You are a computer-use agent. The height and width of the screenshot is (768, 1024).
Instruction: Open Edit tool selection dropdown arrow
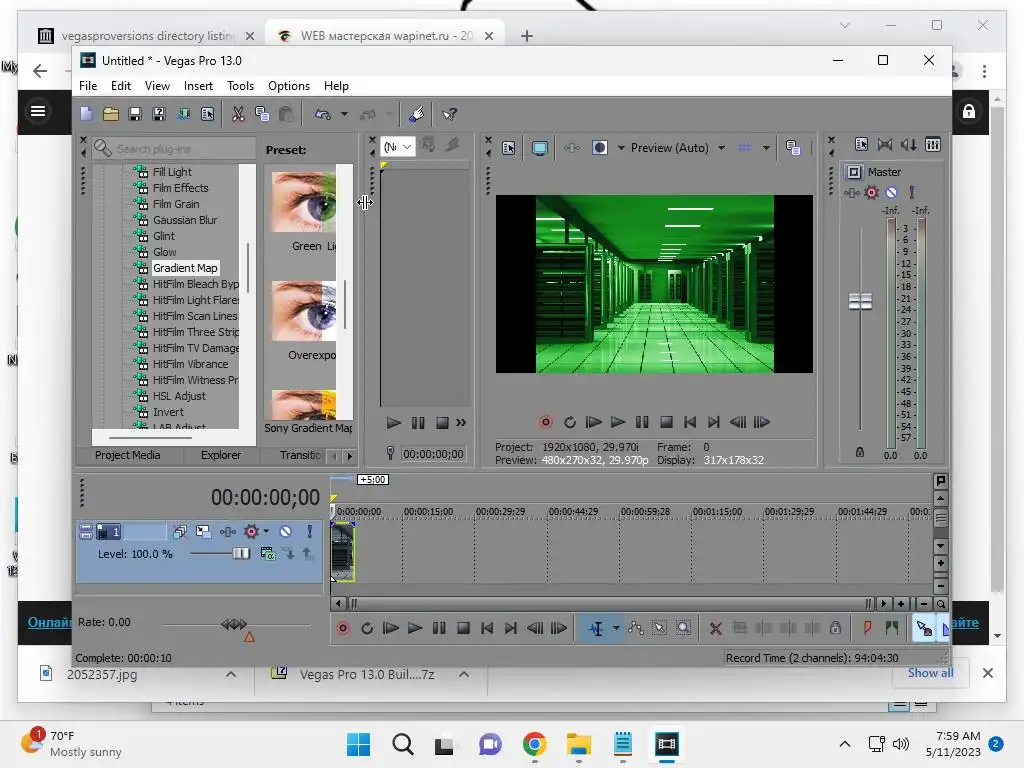pyautogui.click(x=616, y=628)
